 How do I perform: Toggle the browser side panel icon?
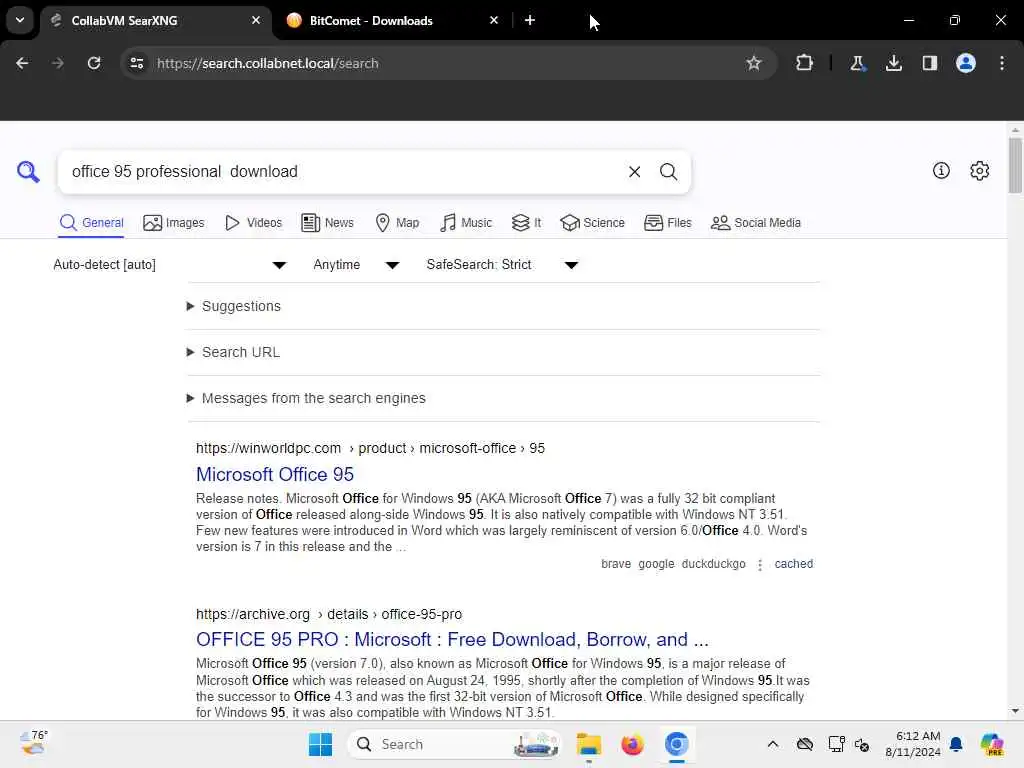coord(929,63)
